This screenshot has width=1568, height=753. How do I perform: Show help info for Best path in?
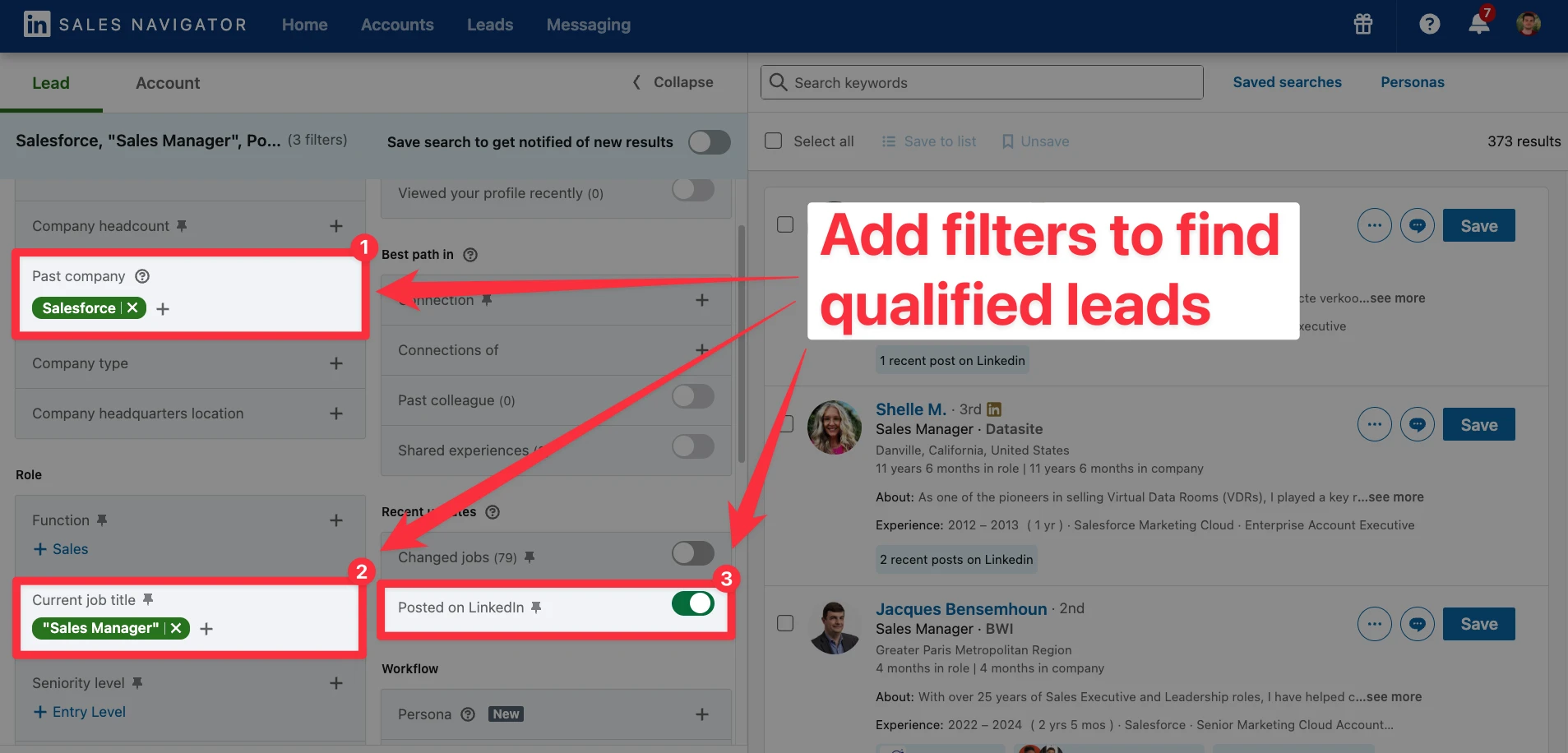(470, 255)
